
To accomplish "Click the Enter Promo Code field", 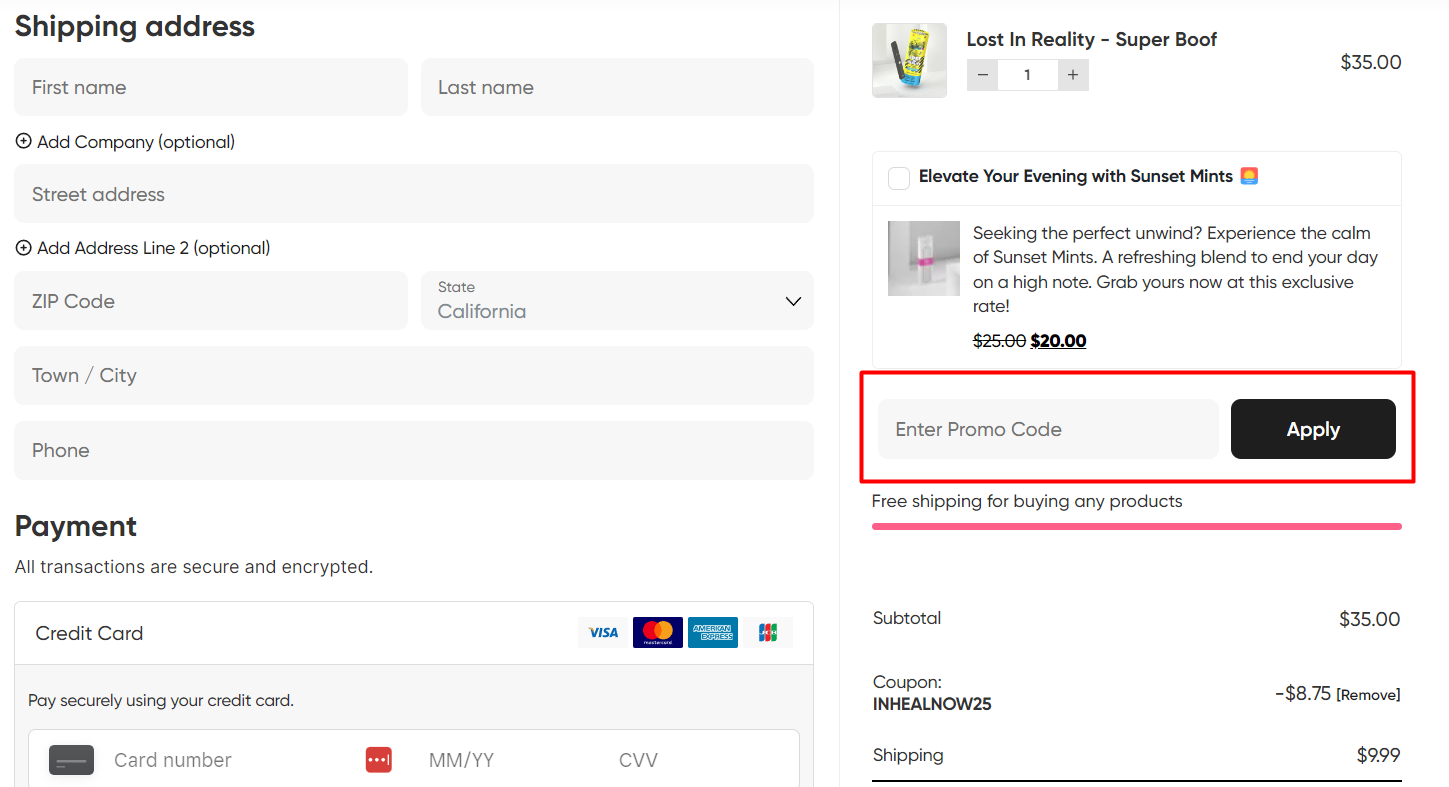I will tap(1048, 429).
